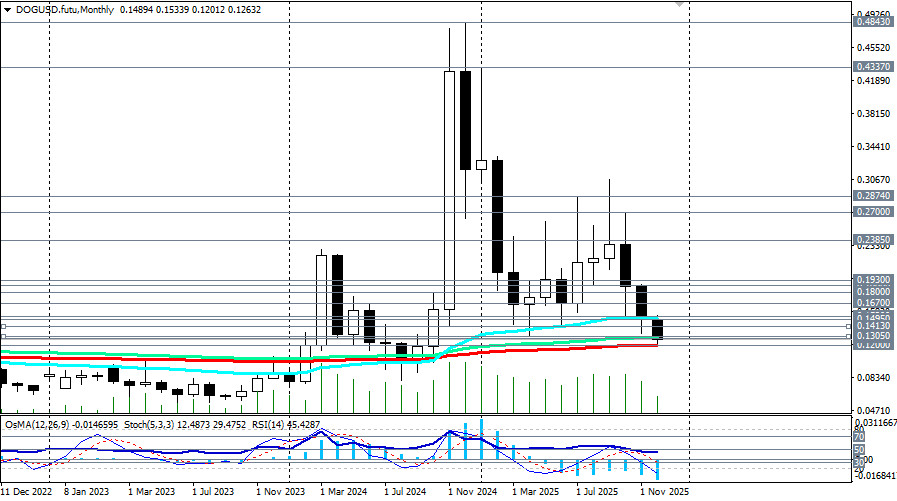Viewport: 897px width, 501px height.
Task: Select the 0.28740 horizontal level label
Action: point(875,197)
